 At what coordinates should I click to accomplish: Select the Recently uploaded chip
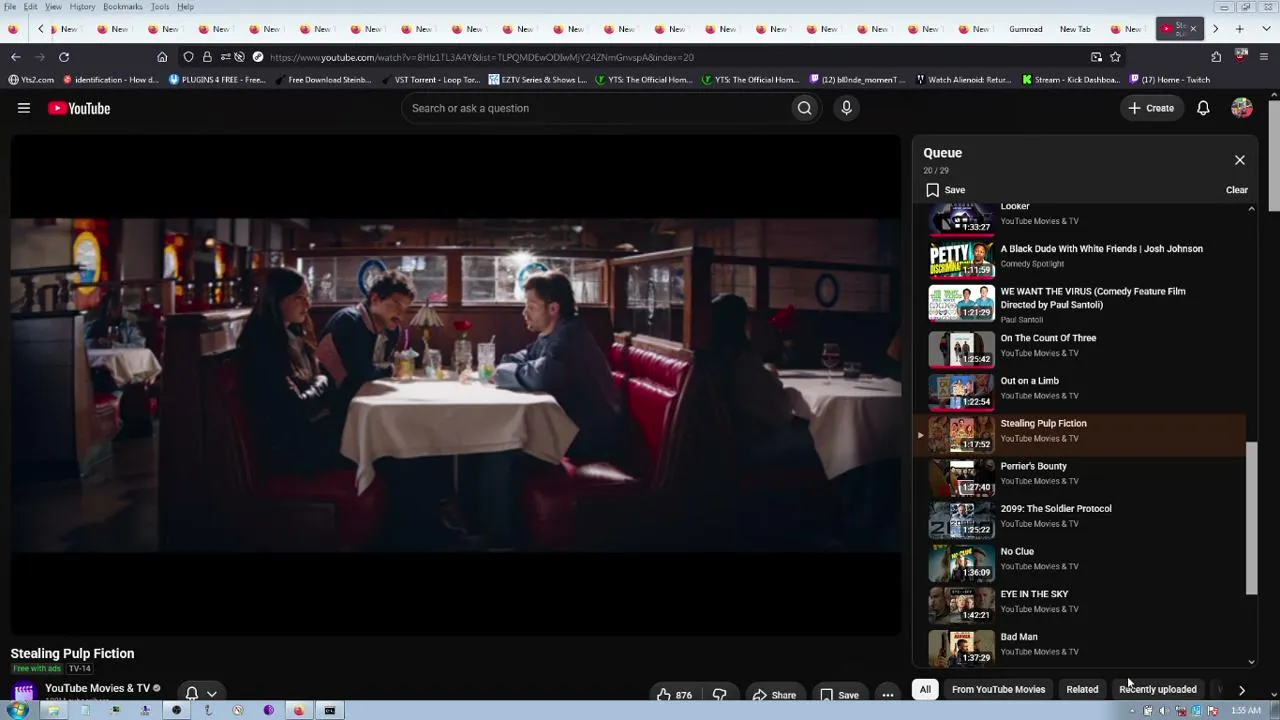(x=1158, y=689)
